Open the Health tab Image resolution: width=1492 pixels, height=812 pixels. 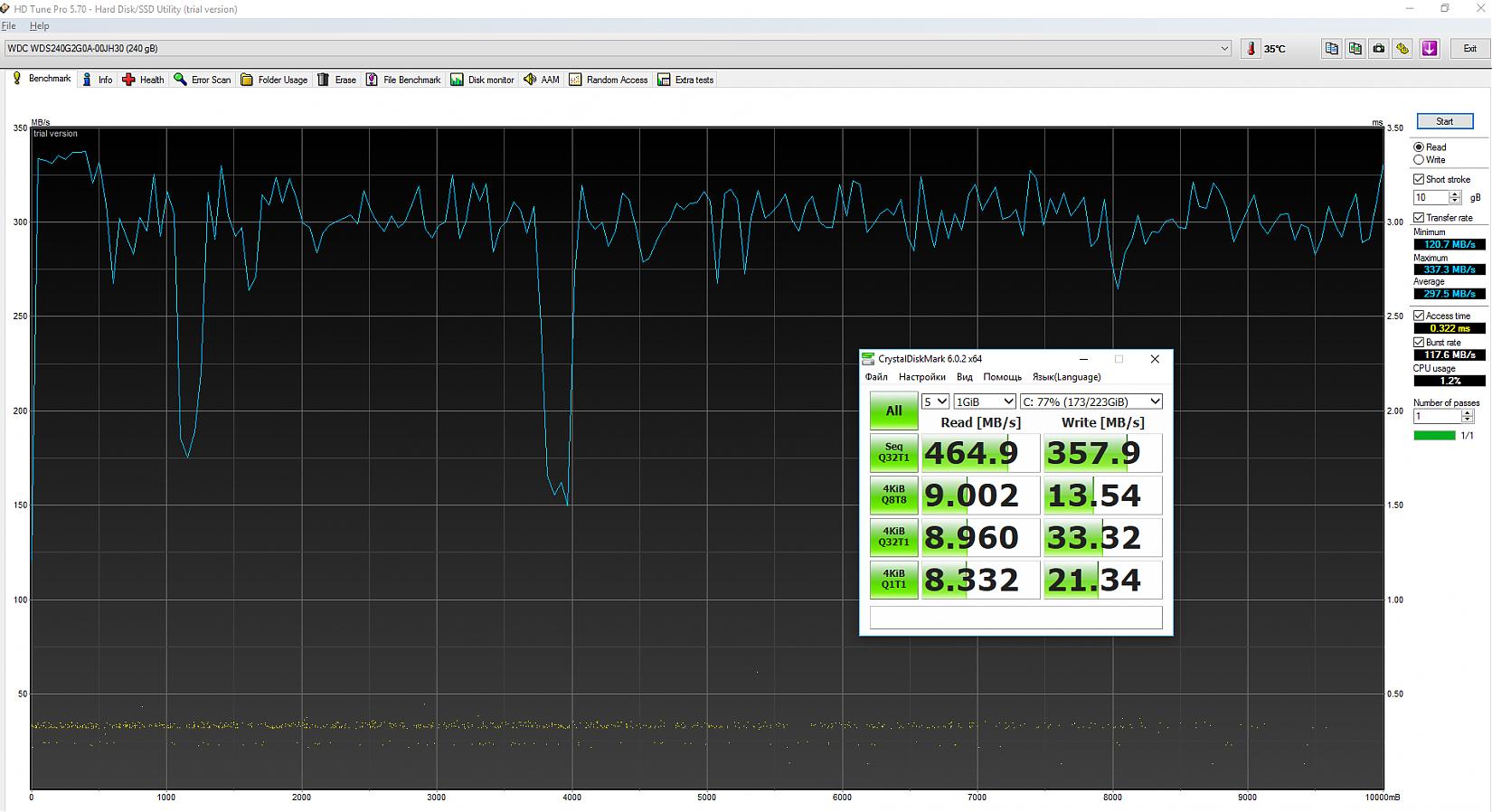coord(143,80)
